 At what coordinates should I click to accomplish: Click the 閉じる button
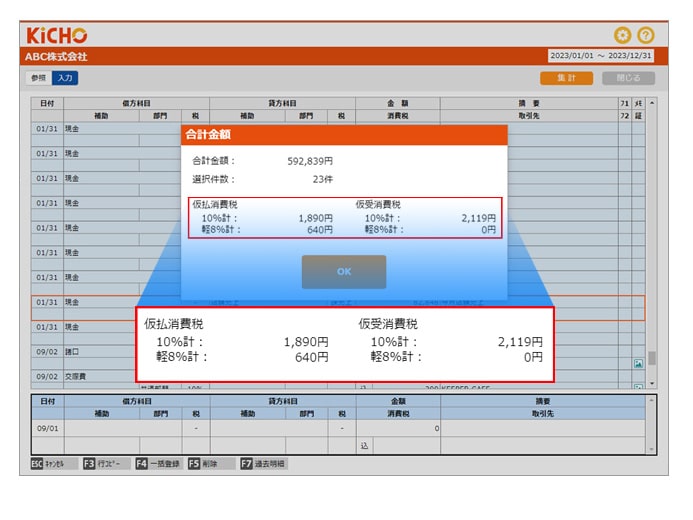click(628, 78)
